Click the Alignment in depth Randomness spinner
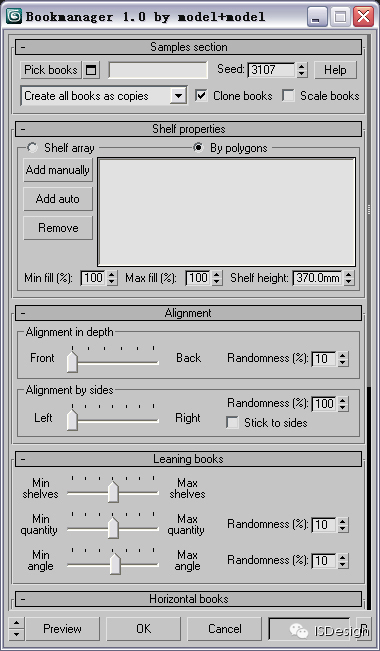The height and width of the screenshot is (651, 380). (342, 359)
